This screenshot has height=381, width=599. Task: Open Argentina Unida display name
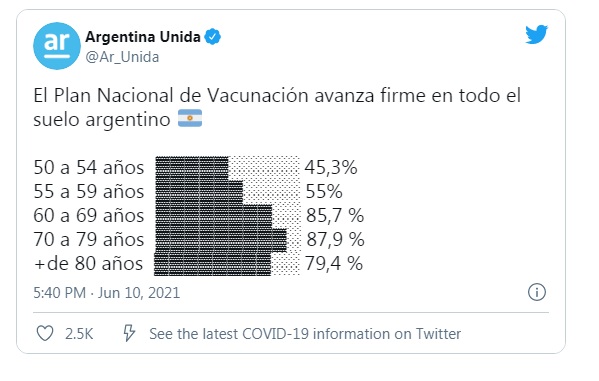pos(143,37)
